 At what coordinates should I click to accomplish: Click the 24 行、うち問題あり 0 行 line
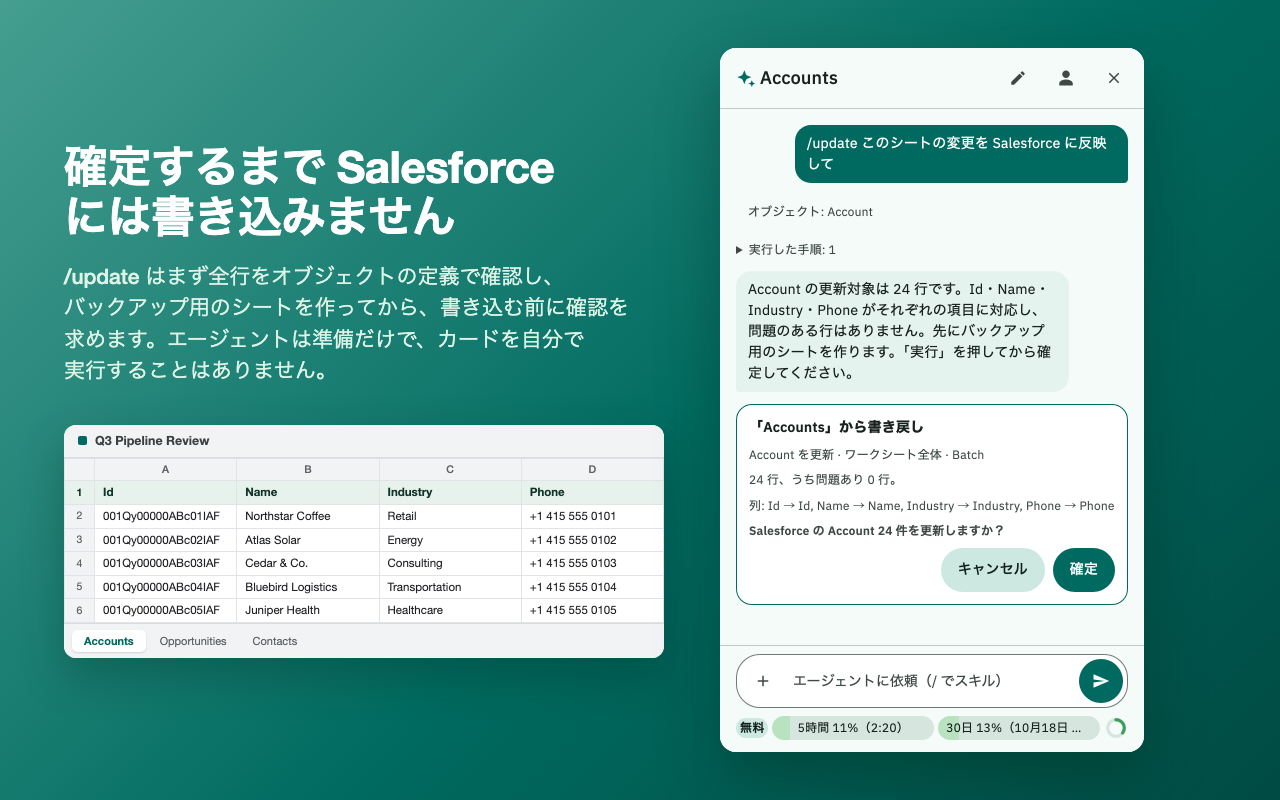click(x=823, y=480)
